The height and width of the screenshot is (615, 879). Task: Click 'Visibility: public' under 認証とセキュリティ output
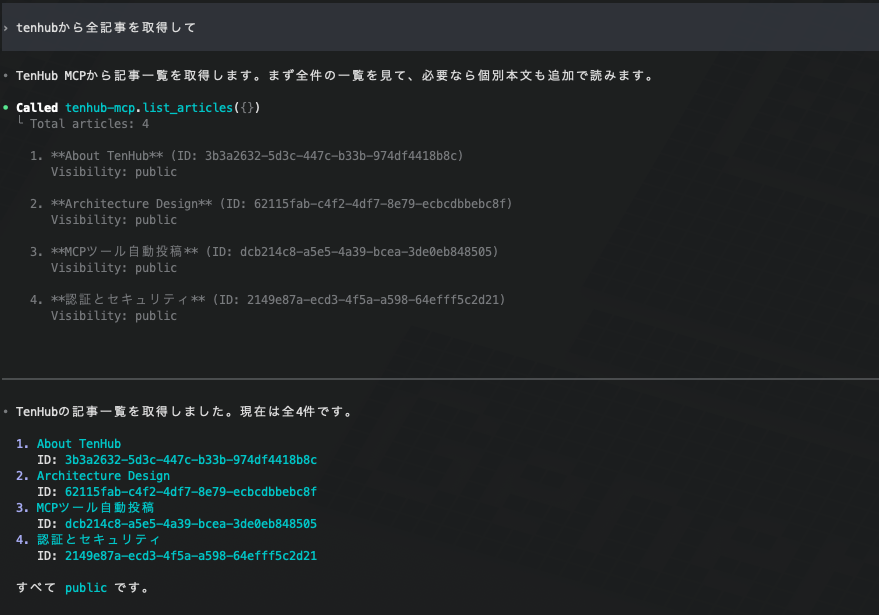coord(114,316)
